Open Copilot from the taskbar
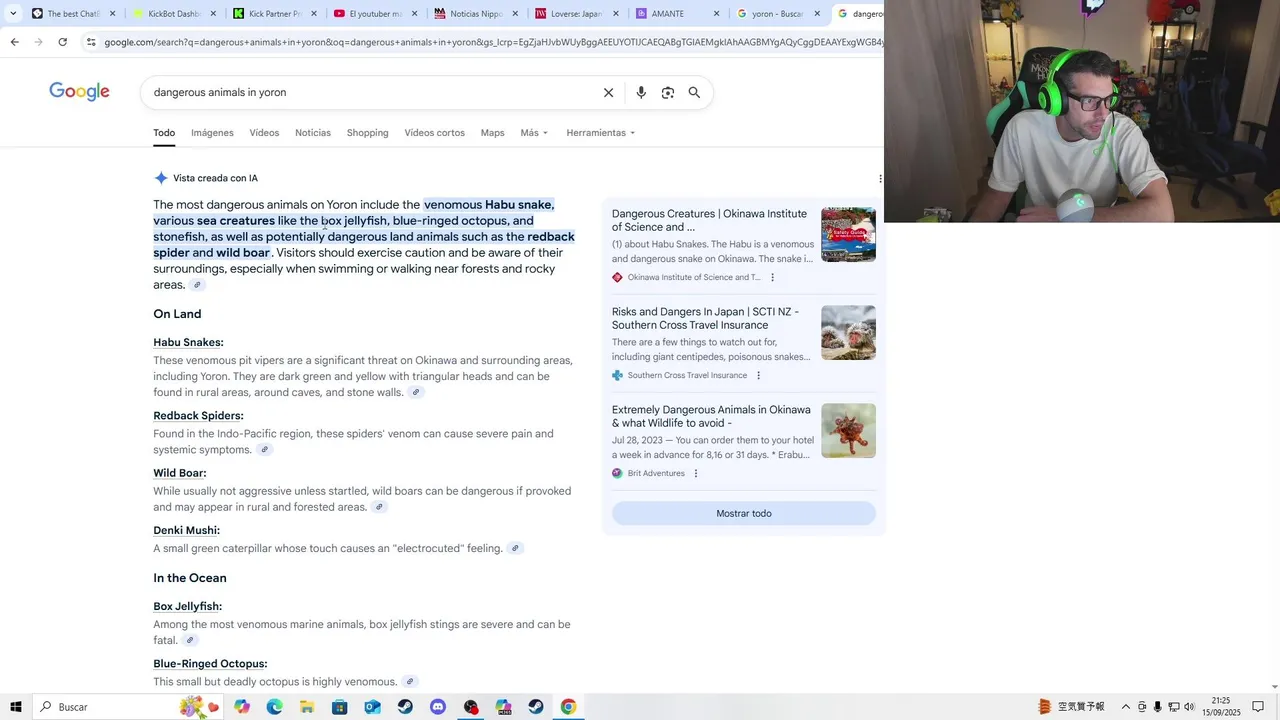The image size is (1280, 720). coord(242,707)
